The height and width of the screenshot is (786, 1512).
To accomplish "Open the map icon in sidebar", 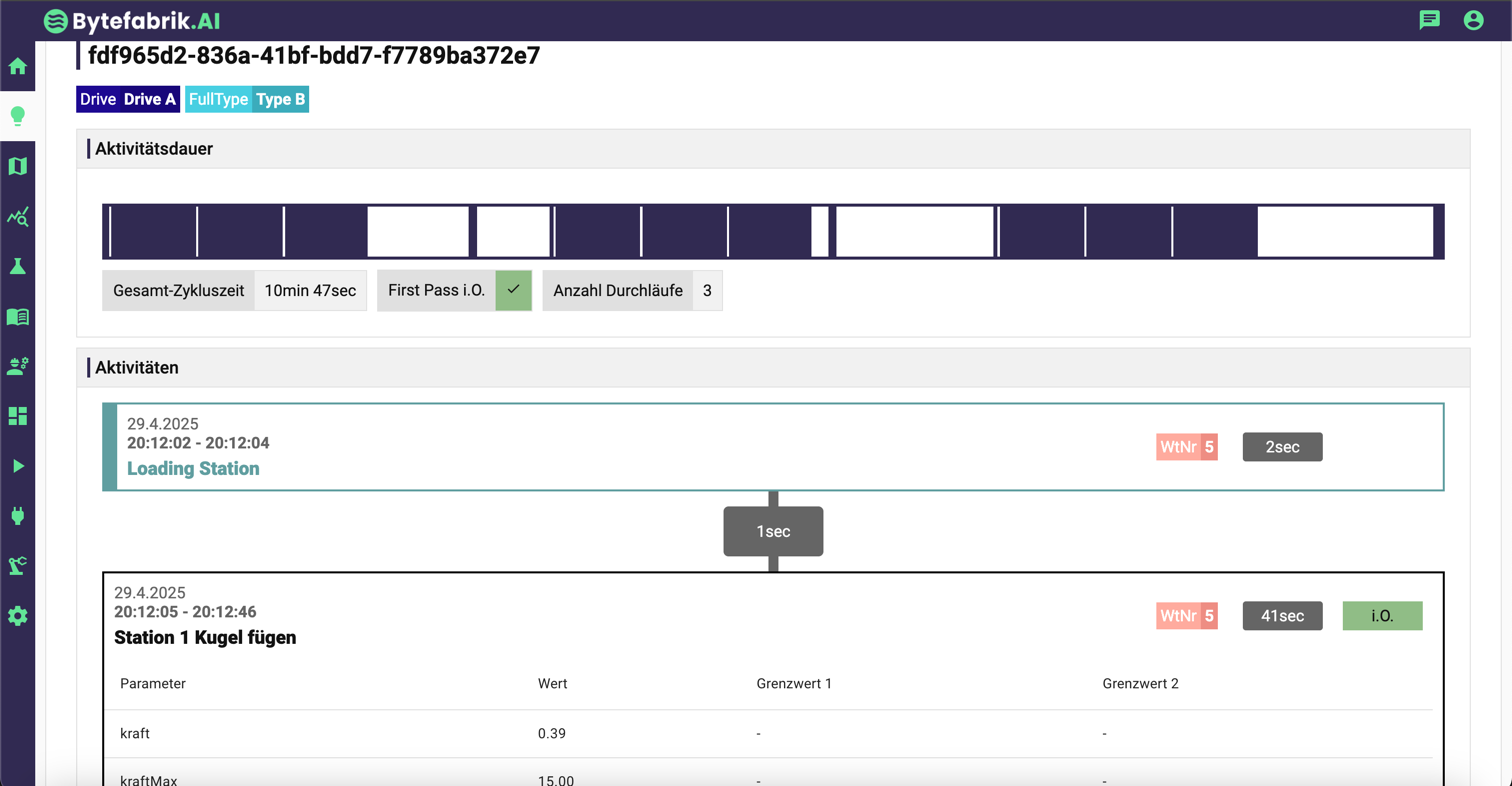I will tap(17, 166).
